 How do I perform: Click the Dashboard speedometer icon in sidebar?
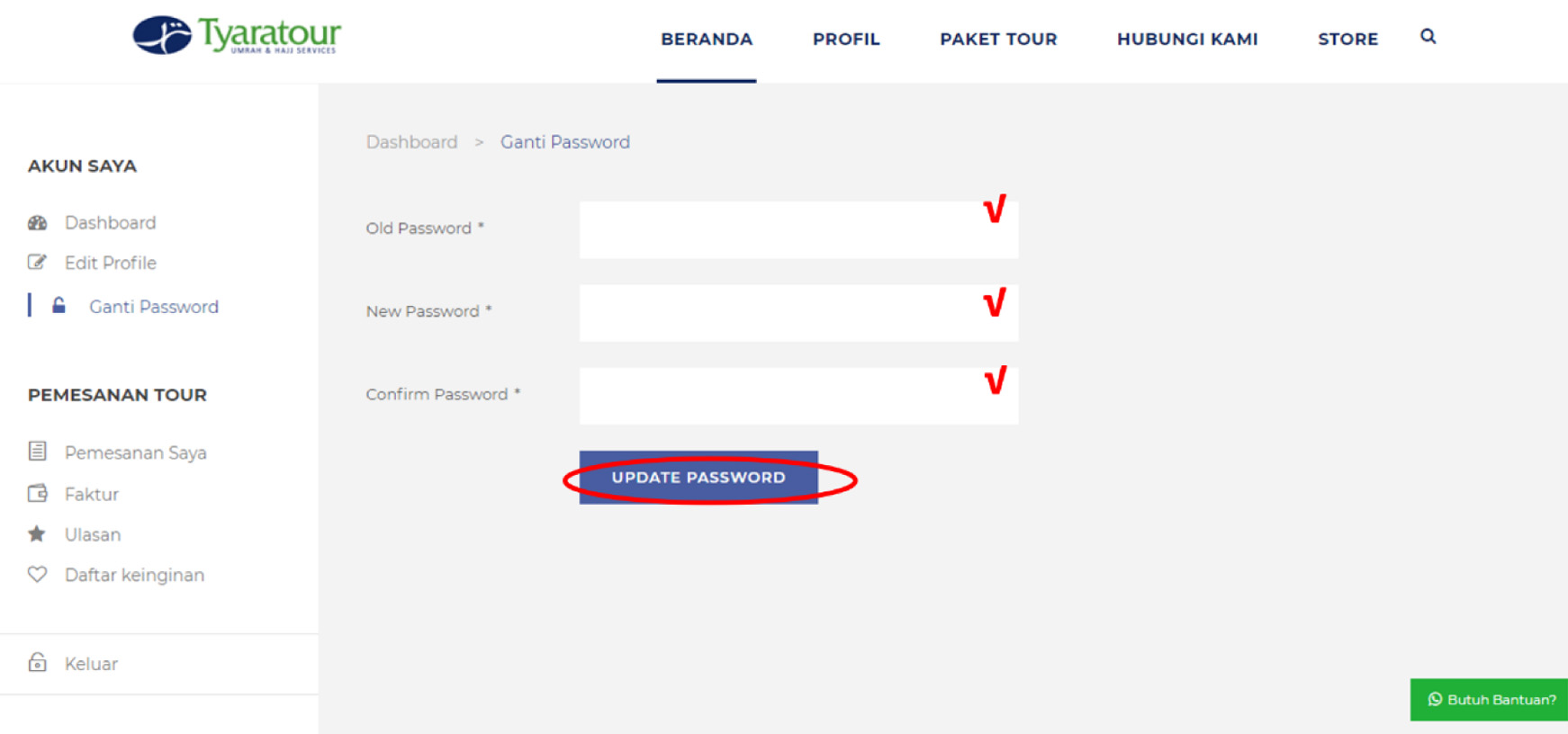point(37,222)
